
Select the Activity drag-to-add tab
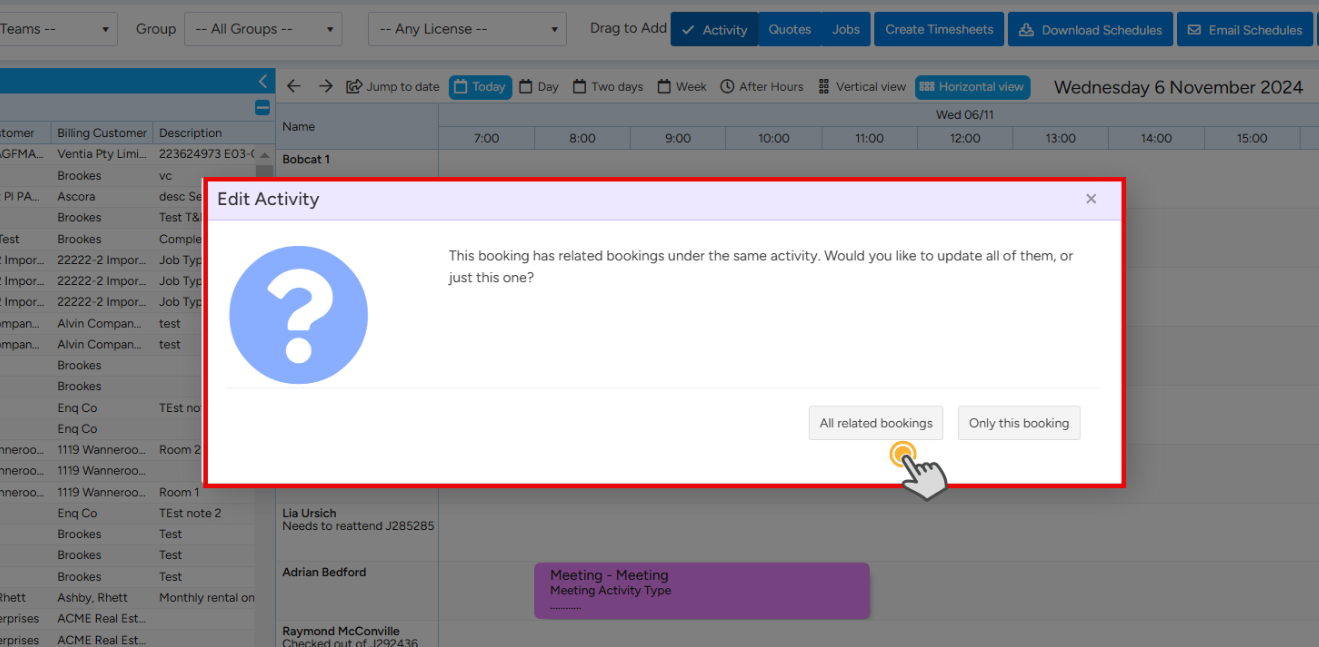pos(714,30)
